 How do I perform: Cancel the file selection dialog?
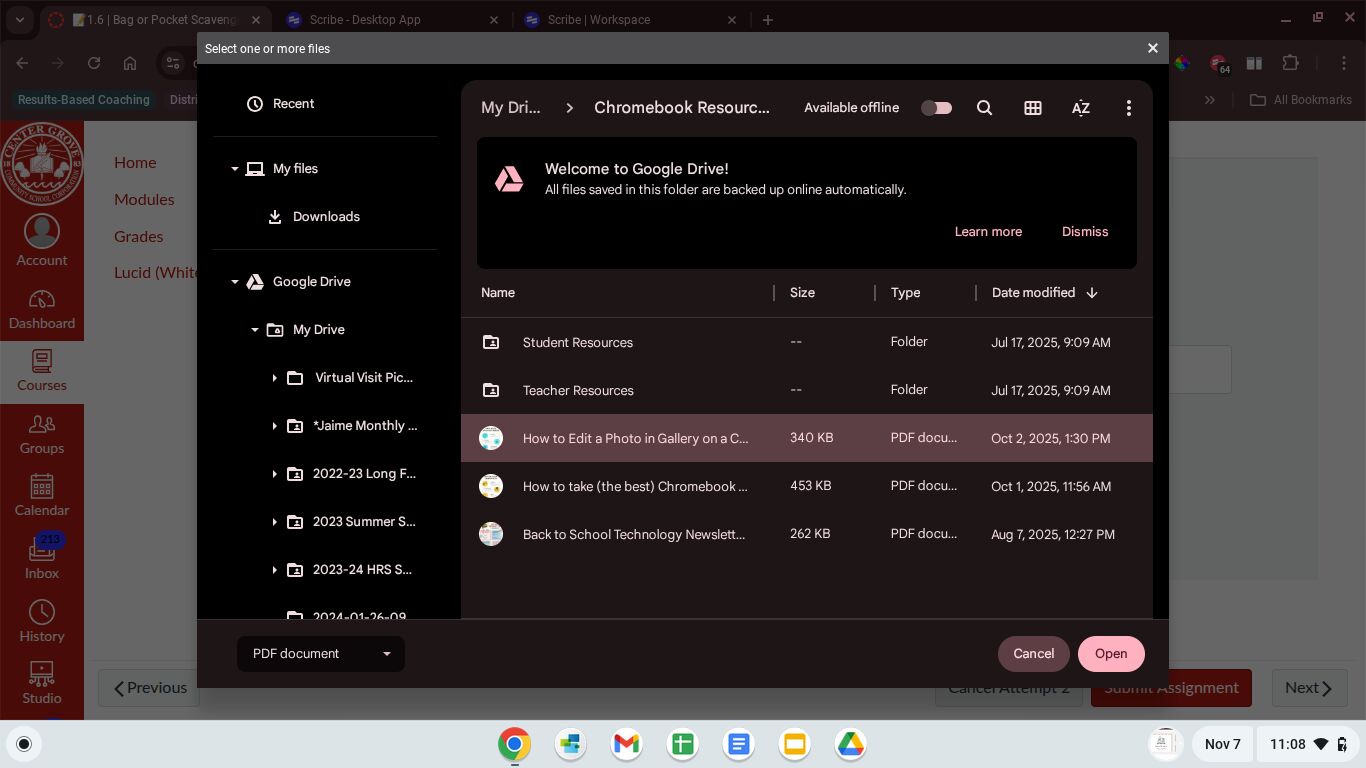coord(1034,654)
